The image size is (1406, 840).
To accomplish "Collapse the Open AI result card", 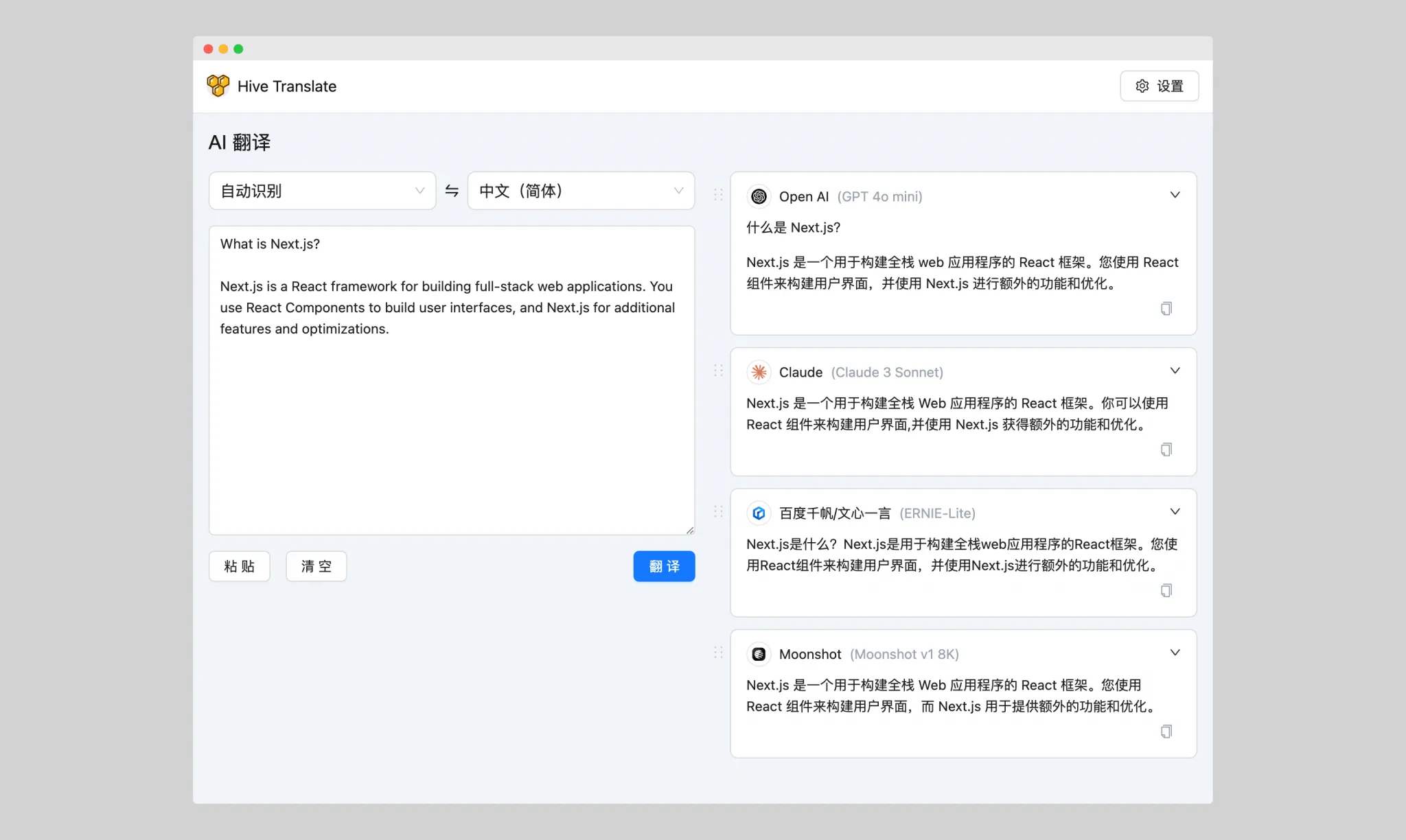I will coord(1175,195).
